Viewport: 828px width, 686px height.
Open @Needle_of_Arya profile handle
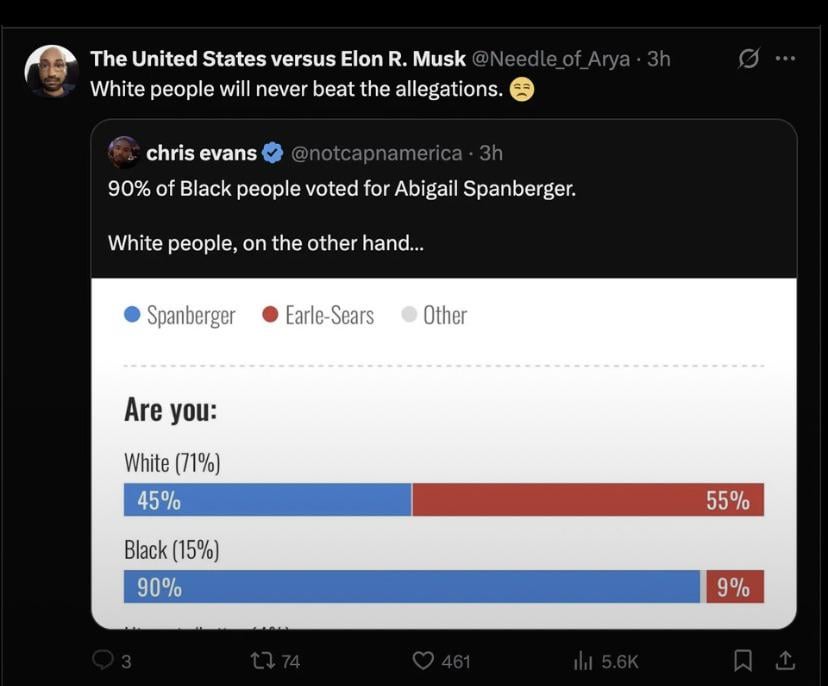[550, 59]
